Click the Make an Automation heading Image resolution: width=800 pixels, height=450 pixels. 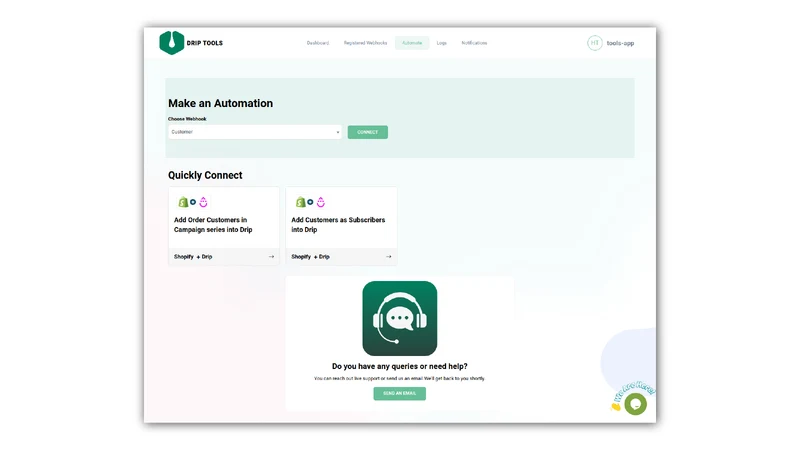pyautogui.click(x=220, y=103)
